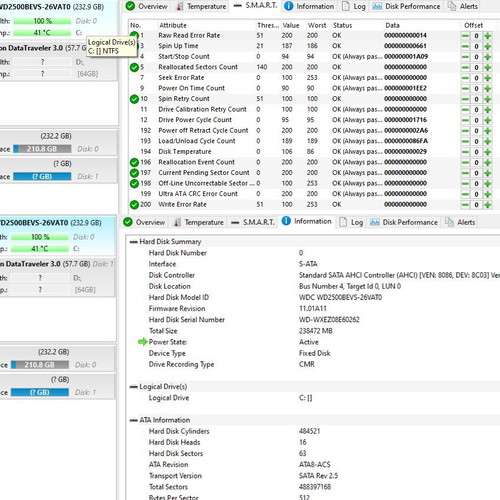Screen dimensions: 500x500
Task: Decrease offset with minus icon for Spin Up Time
Action: [465, 46]
